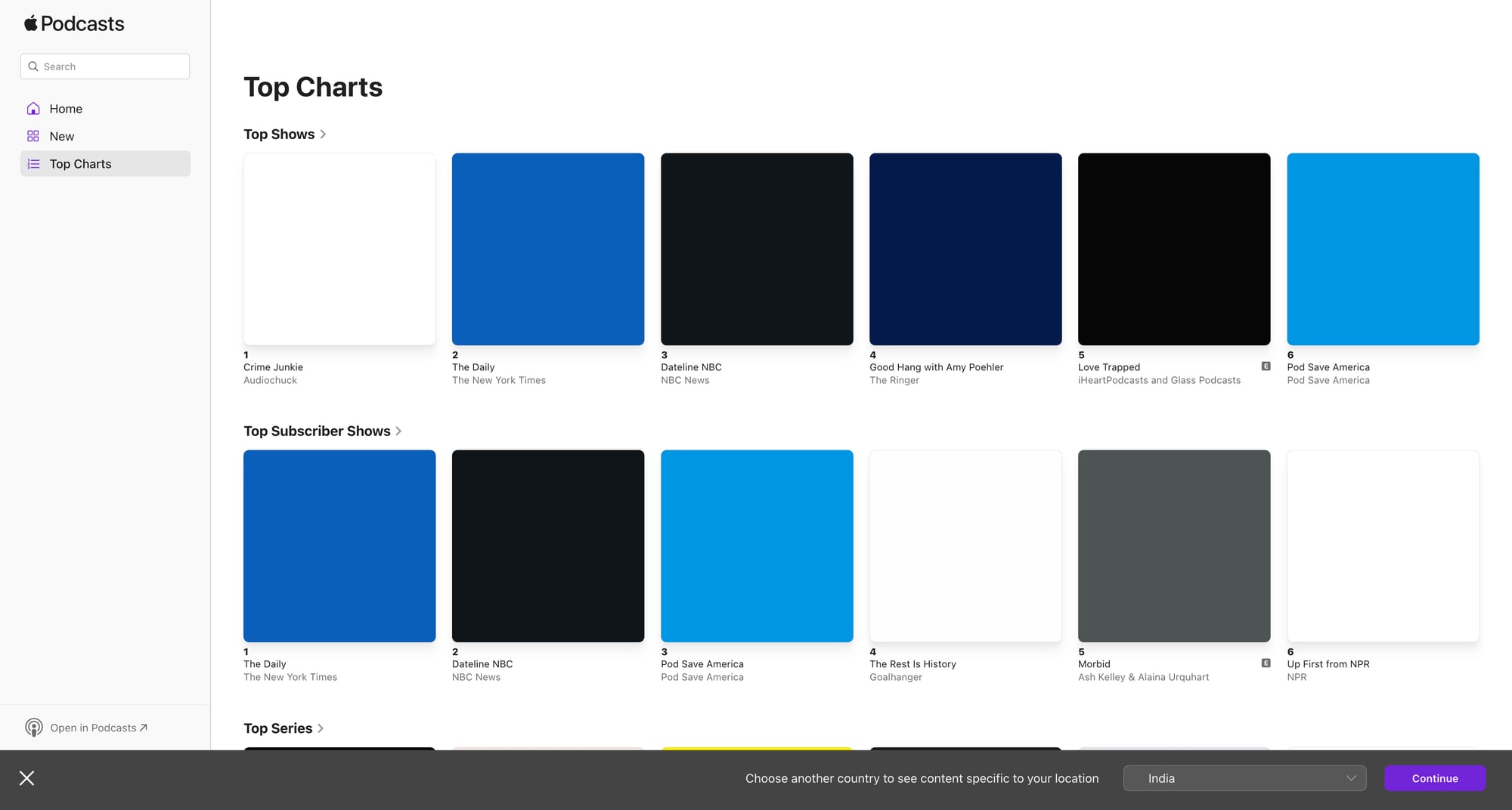Click the New grid icon in sidebar
Image resolution: width=1512 pixels, height=810 pixels.
(33, 137)
